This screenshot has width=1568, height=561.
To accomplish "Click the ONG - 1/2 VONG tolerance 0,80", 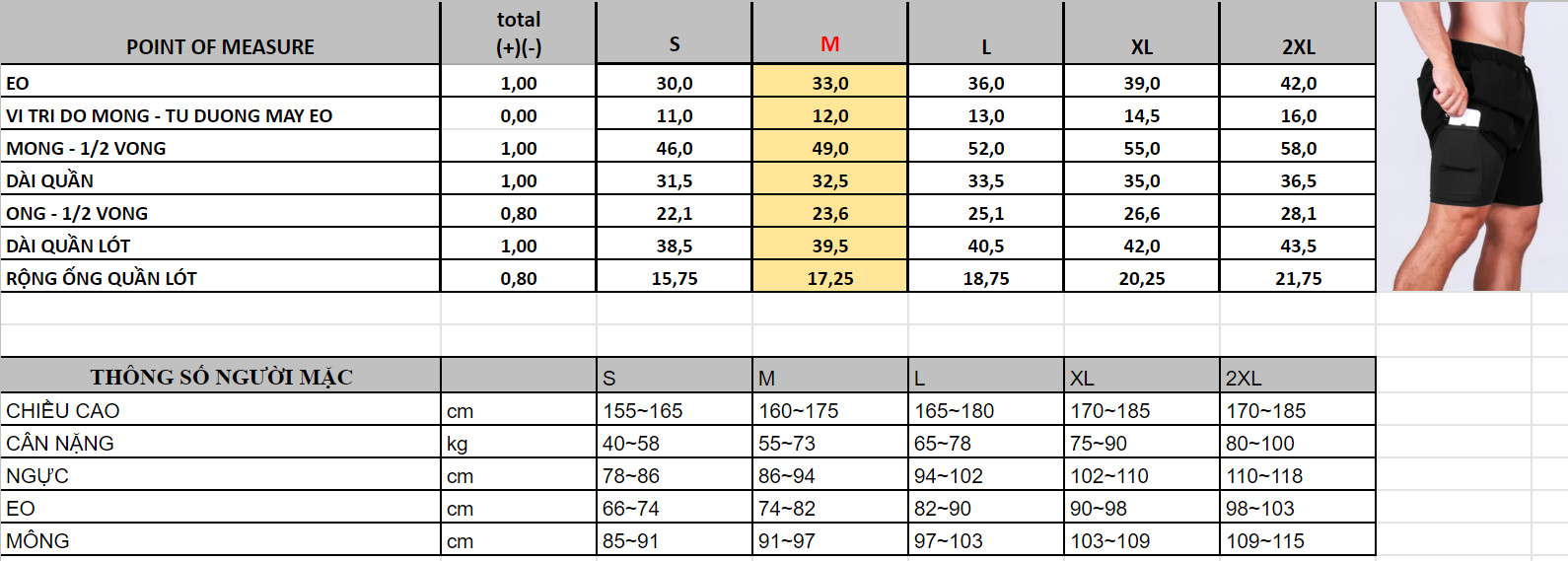I will click(x=518, y=212).
